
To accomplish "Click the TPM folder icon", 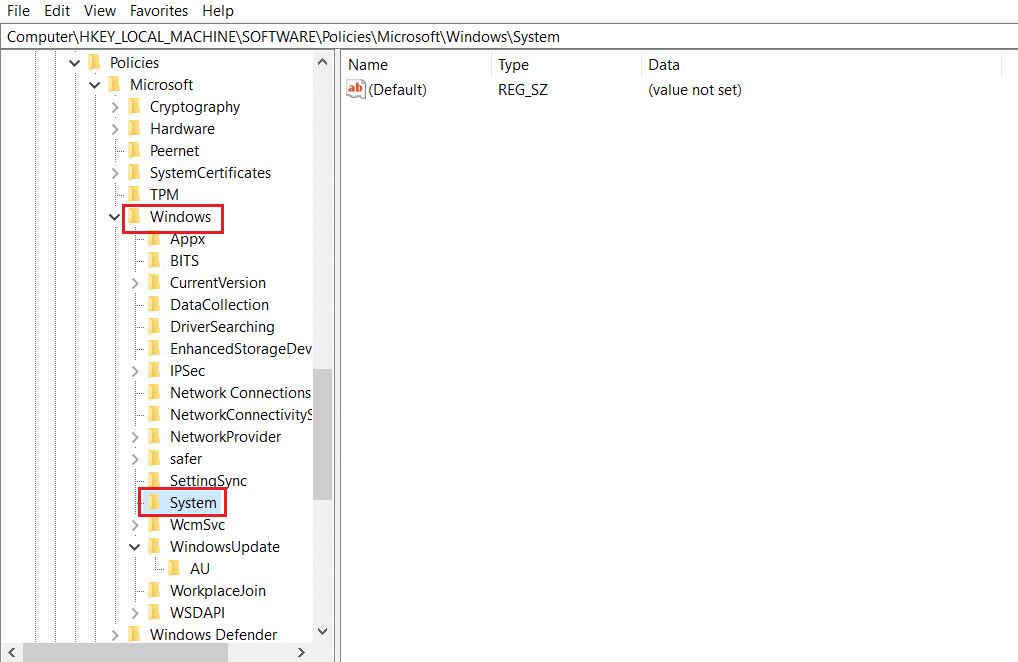I will tap(135, 195).
